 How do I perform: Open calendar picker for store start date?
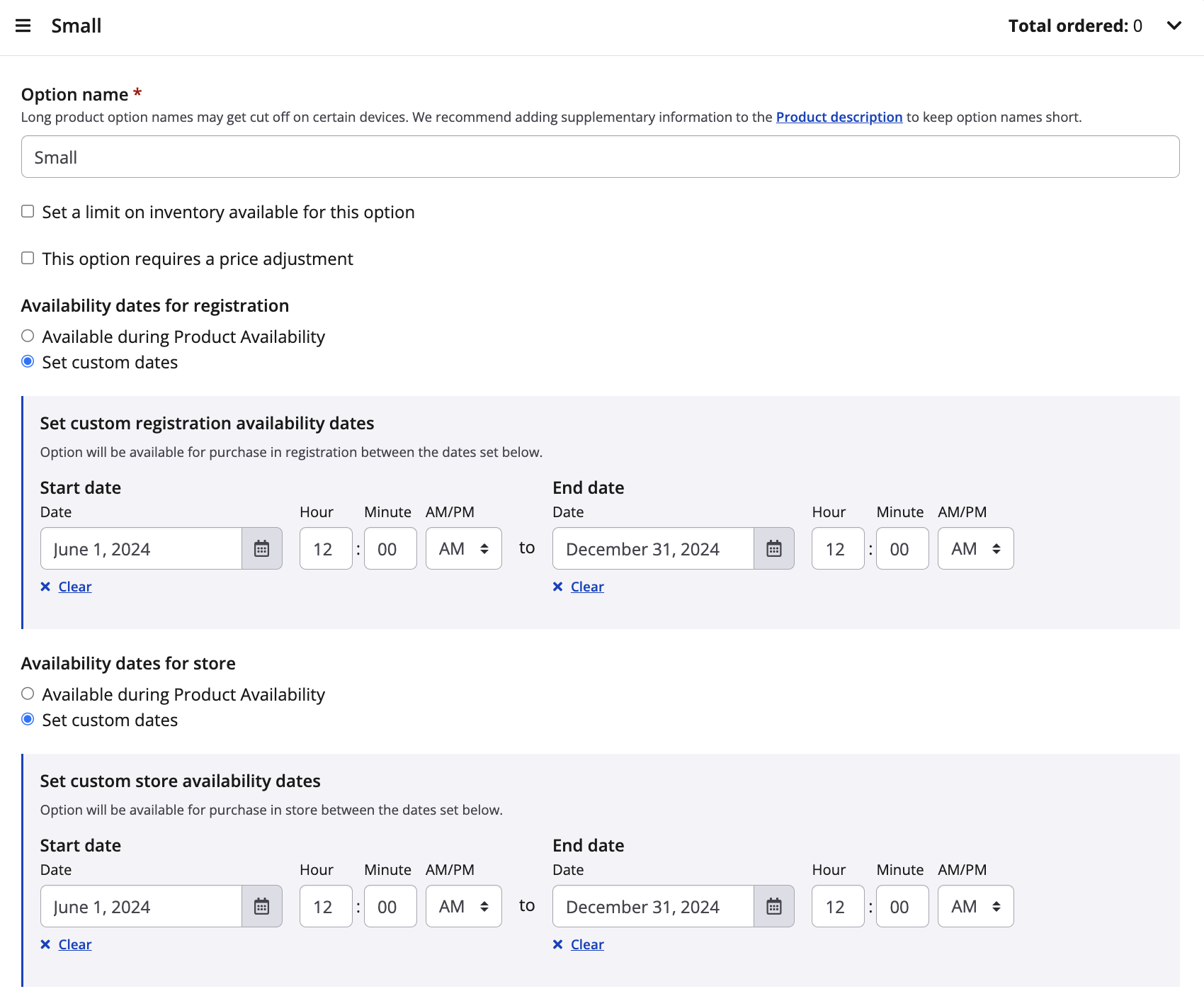click(x=262, y=906)
